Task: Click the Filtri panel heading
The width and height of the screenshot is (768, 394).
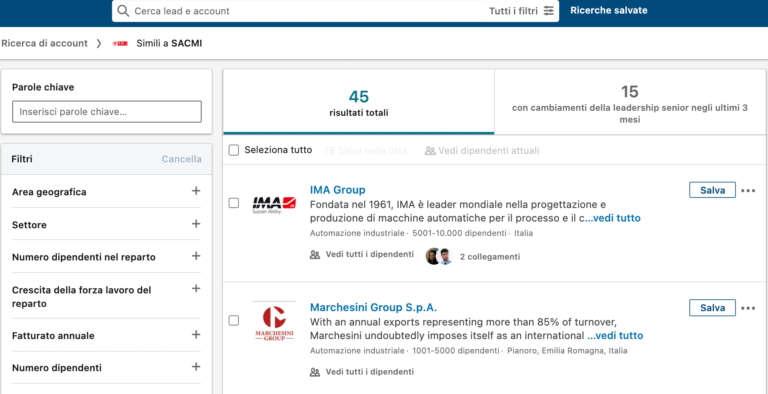Action: click(22, 159)
